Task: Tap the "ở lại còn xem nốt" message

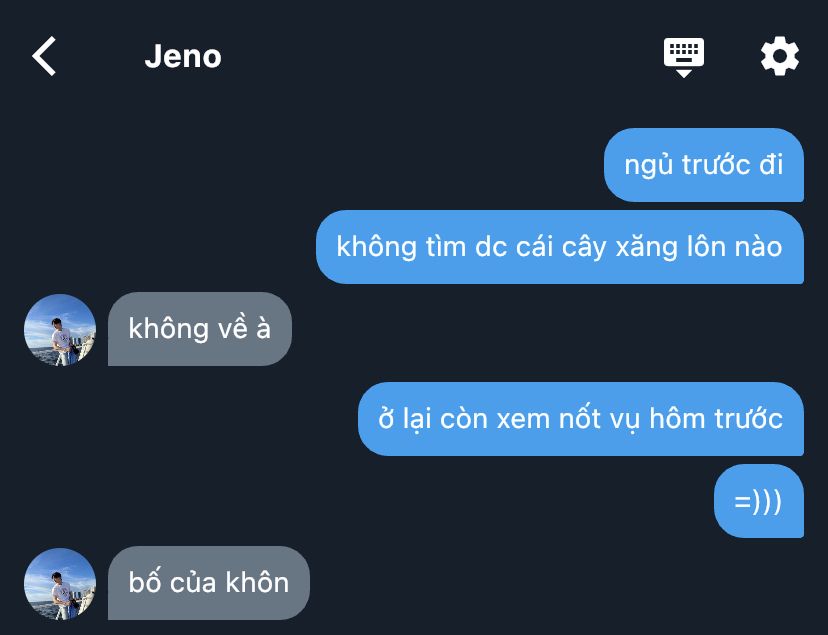Action: pos(581,419)
